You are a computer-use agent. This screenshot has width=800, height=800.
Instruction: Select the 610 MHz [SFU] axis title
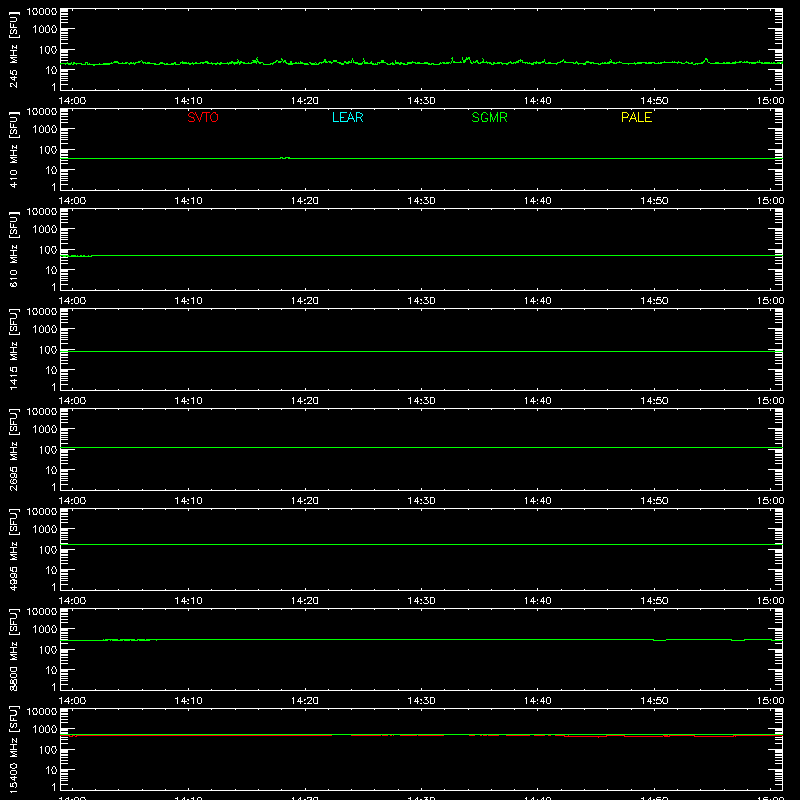[x=13, y=249]
